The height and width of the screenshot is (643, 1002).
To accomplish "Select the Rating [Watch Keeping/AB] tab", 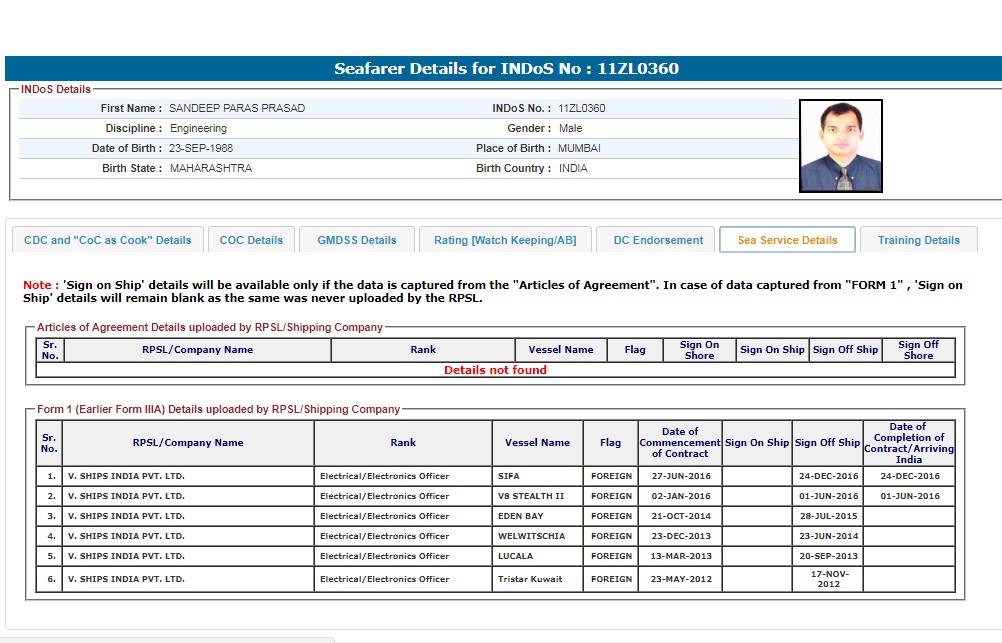I will coord(505,240).
